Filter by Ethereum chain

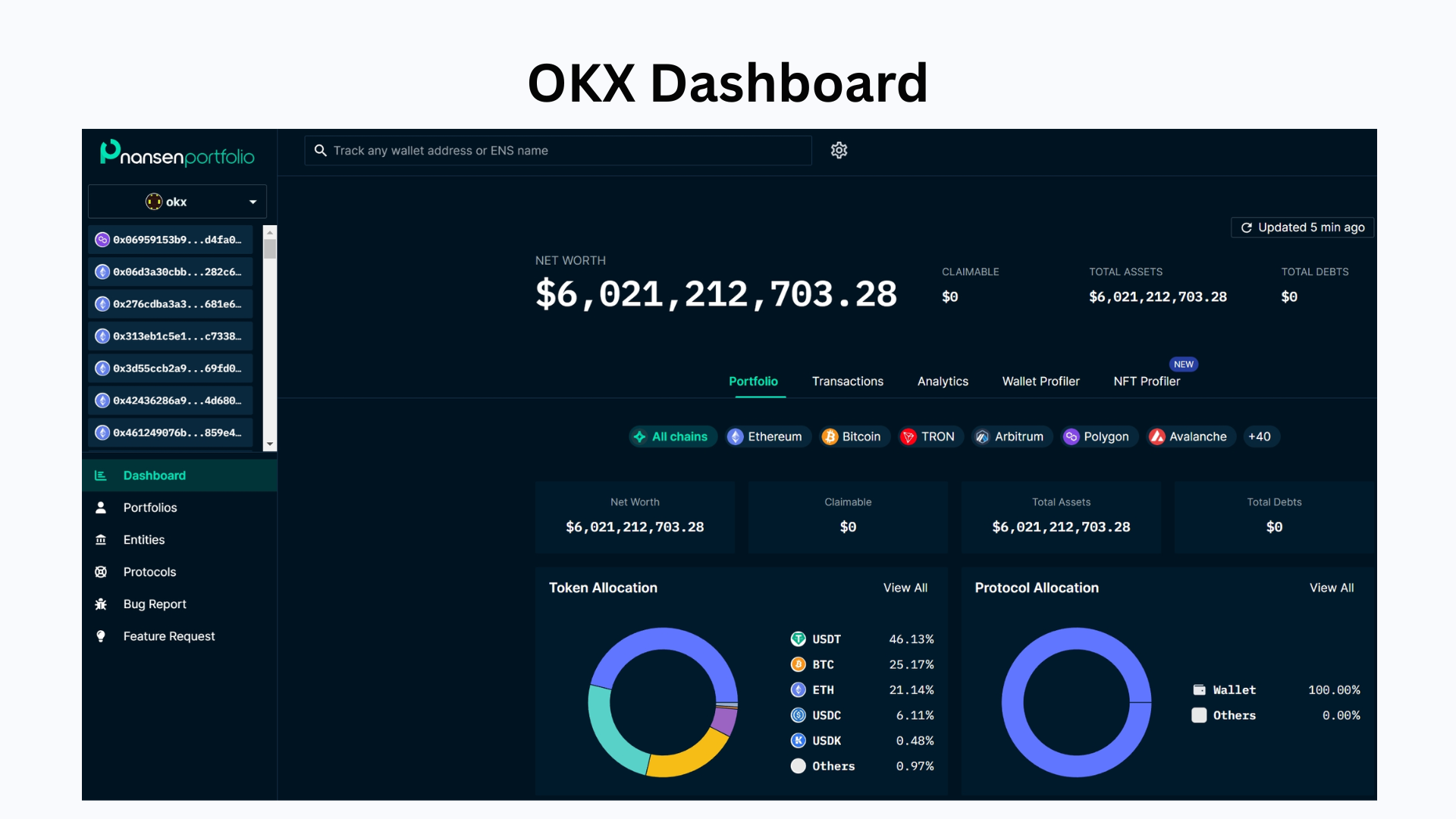[x=767, y=436]
